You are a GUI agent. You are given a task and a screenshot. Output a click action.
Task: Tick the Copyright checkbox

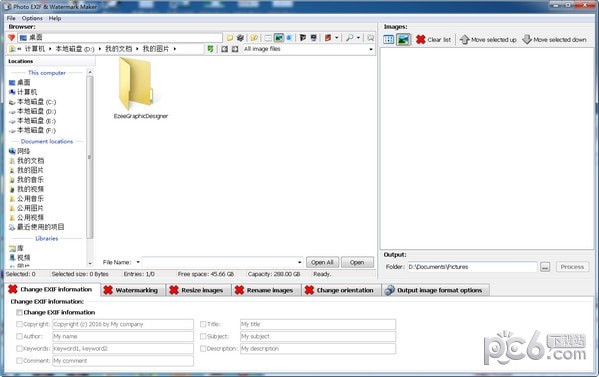click(19, 324)
